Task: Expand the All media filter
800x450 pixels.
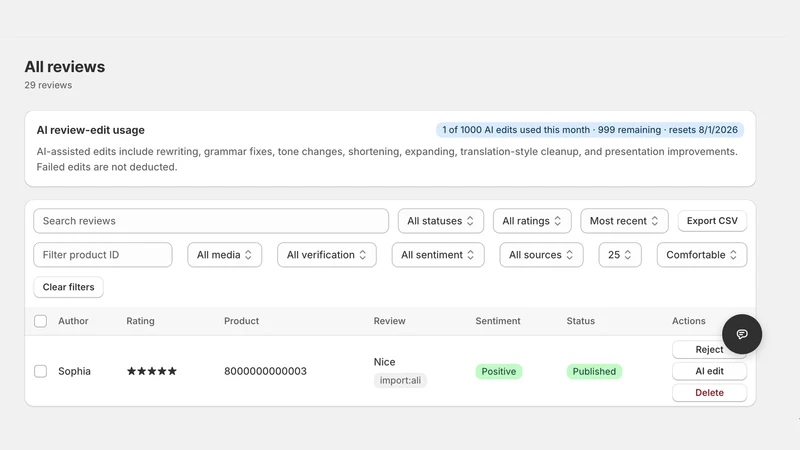Action: (224, 255)
